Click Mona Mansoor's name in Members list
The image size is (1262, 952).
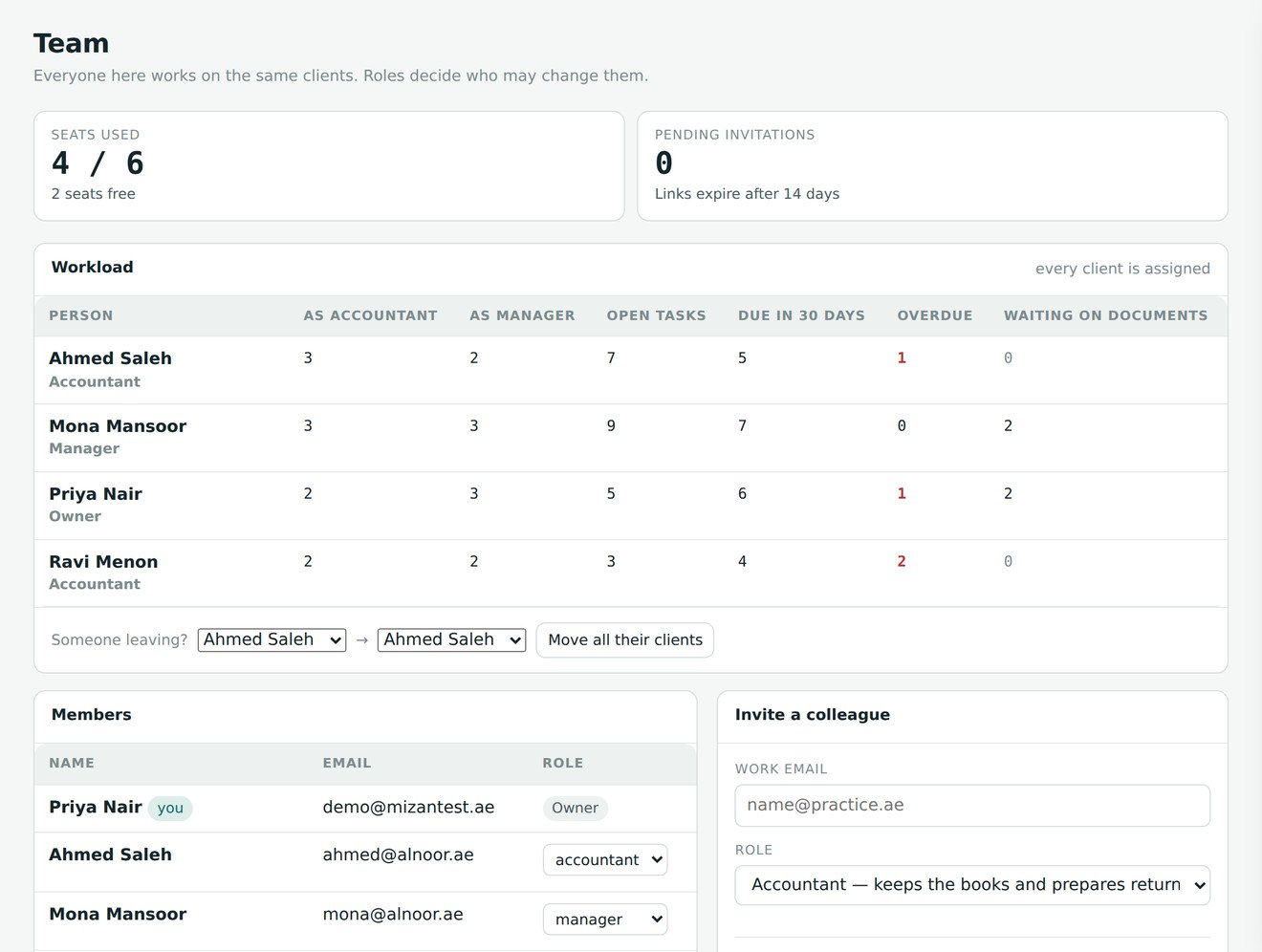point(118,914)
